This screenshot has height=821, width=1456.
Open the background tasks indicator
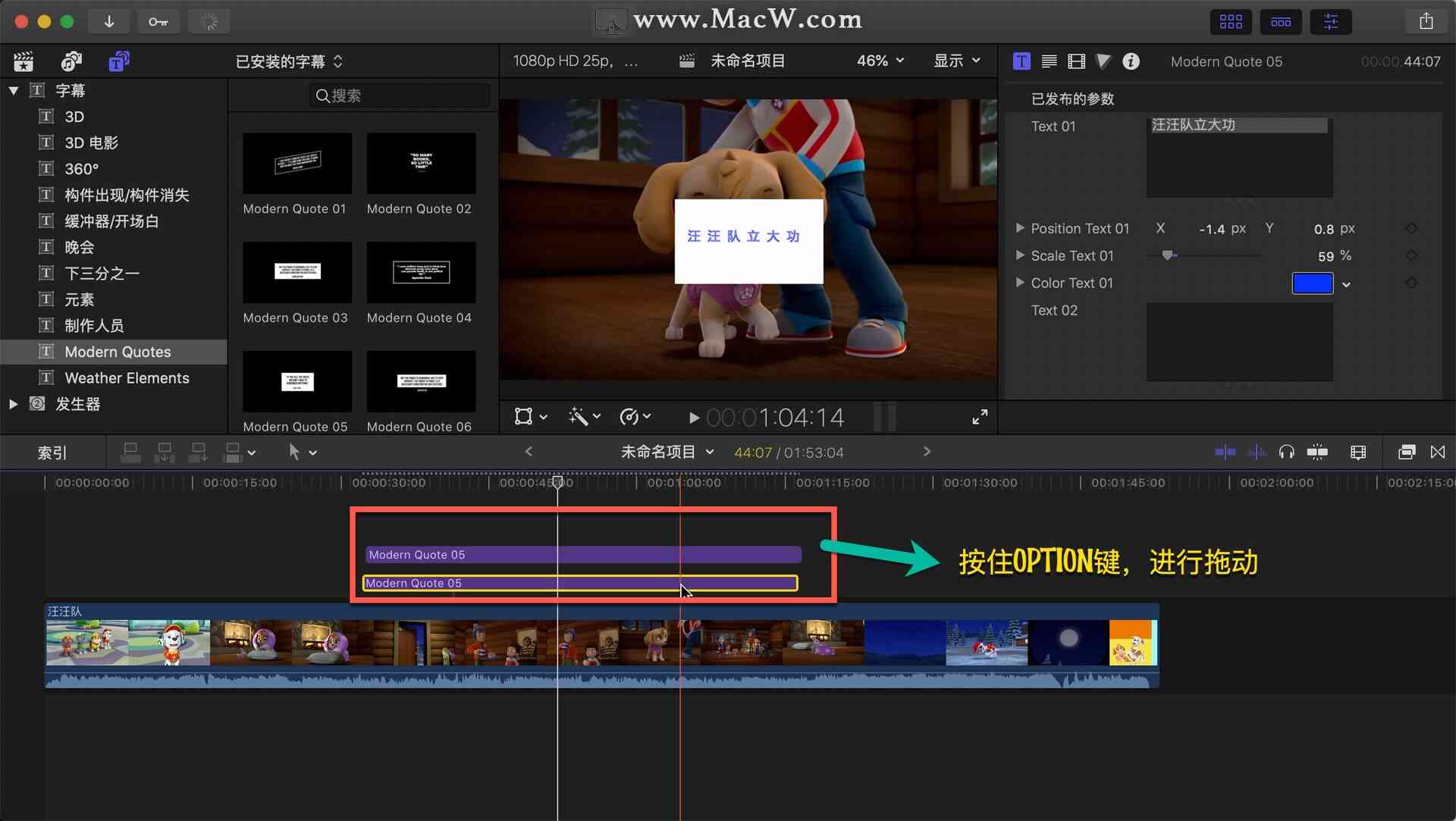tap(209, 21)
